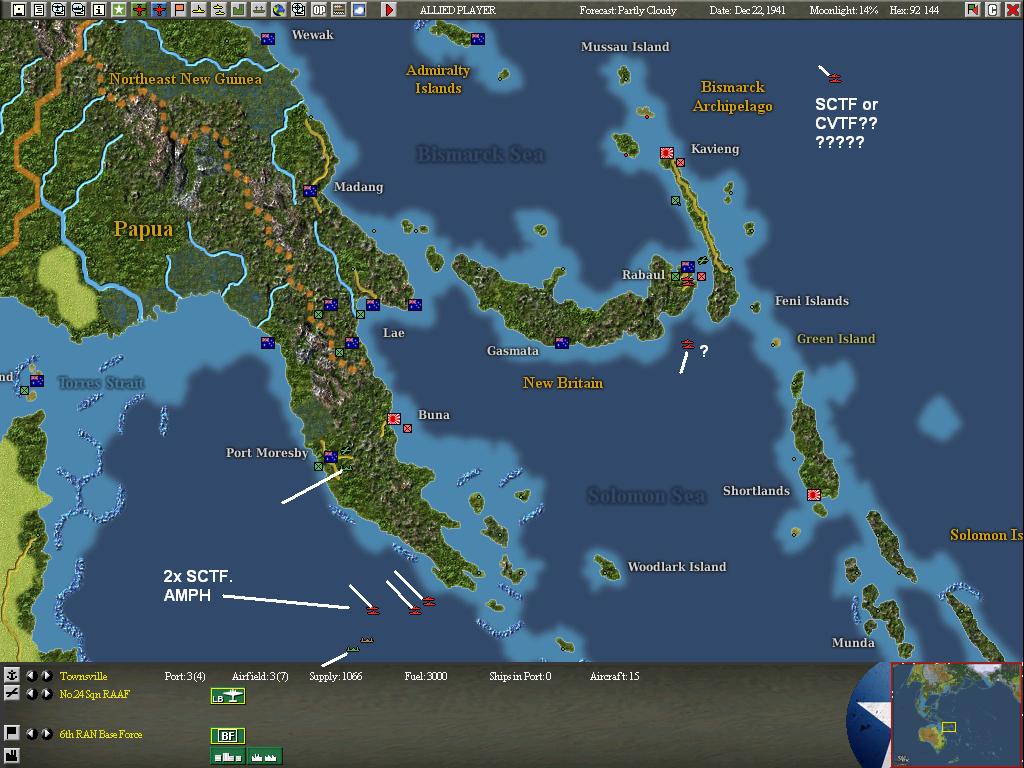Click the green aircraft icon at Port Moresby

(x=346, y=450)
